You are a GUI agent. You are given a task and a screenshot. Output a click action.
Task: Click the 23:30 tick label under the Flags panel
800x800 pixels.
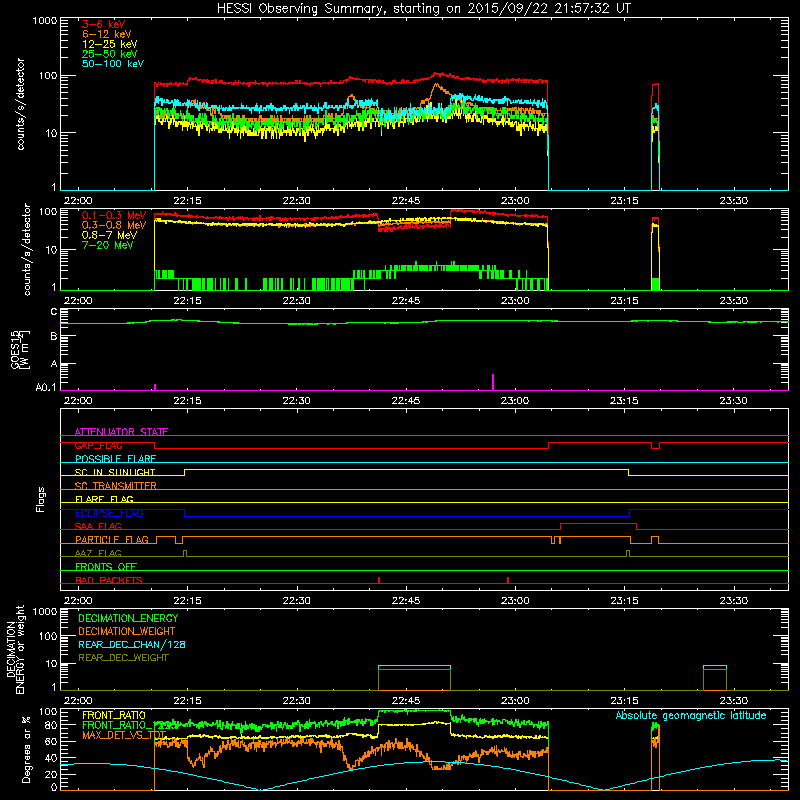pos(734,601)
